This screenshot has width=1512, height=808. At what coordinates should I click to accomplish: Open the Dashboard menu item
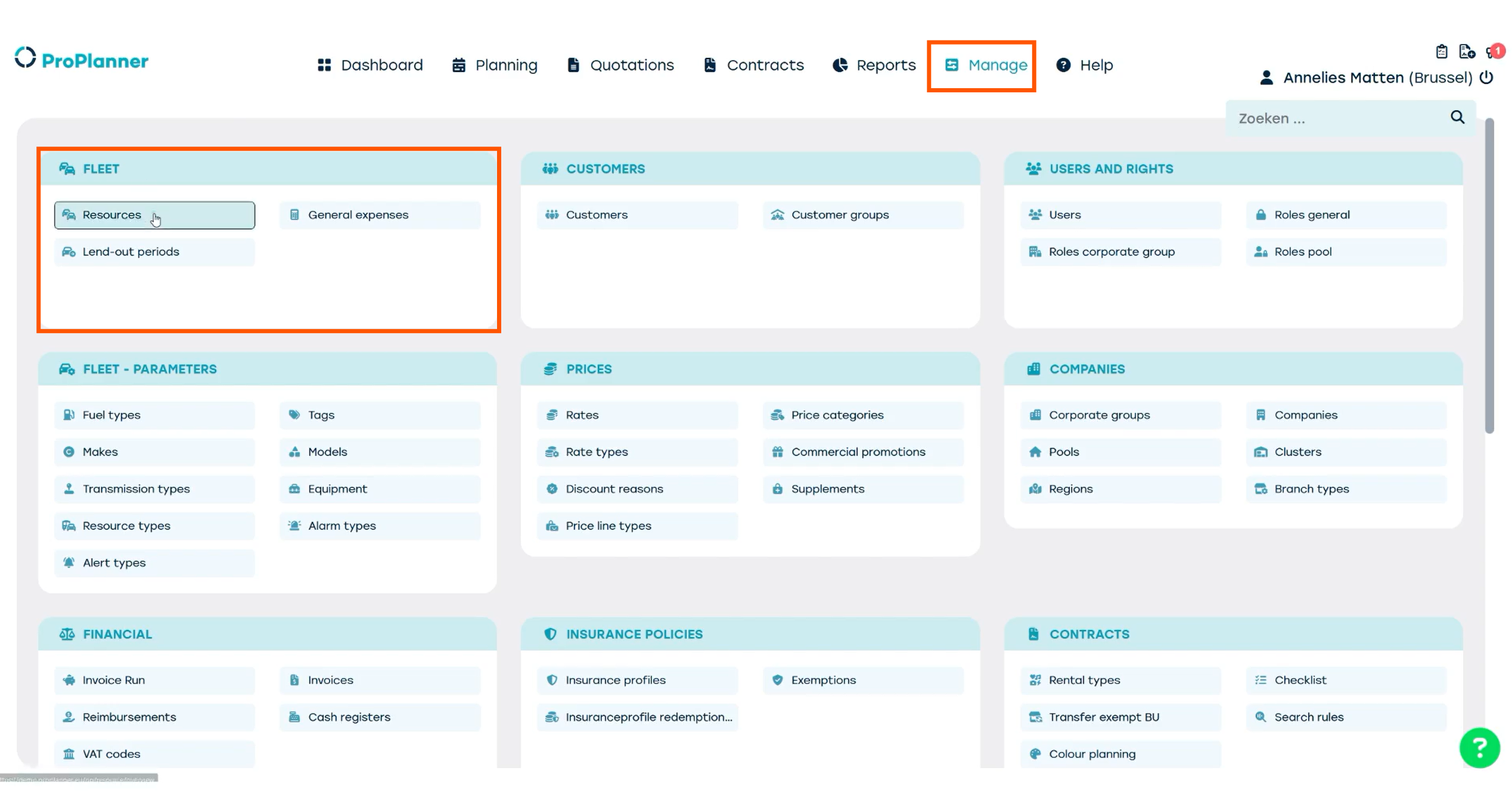tap(370, 65)
